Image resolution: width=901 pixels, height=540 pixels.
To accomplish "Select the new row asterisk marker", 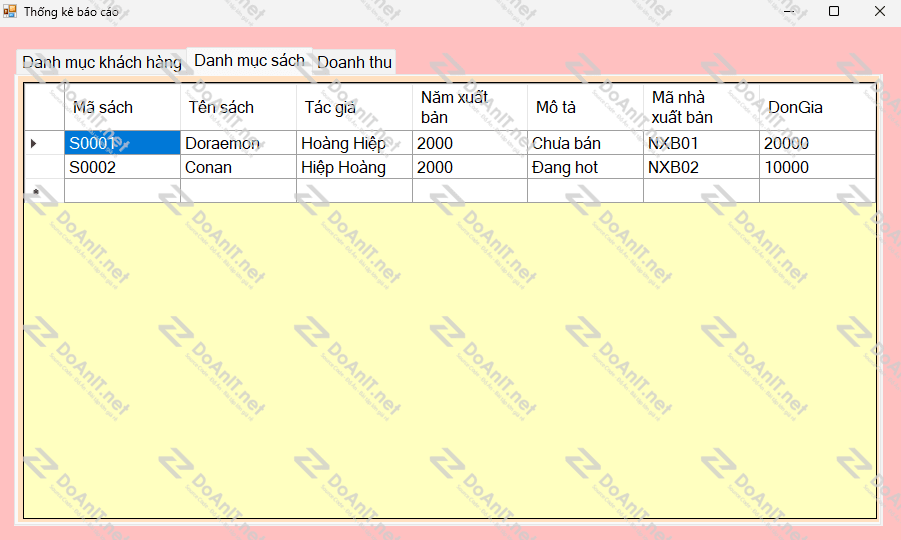I will click(x=37, y=191).
